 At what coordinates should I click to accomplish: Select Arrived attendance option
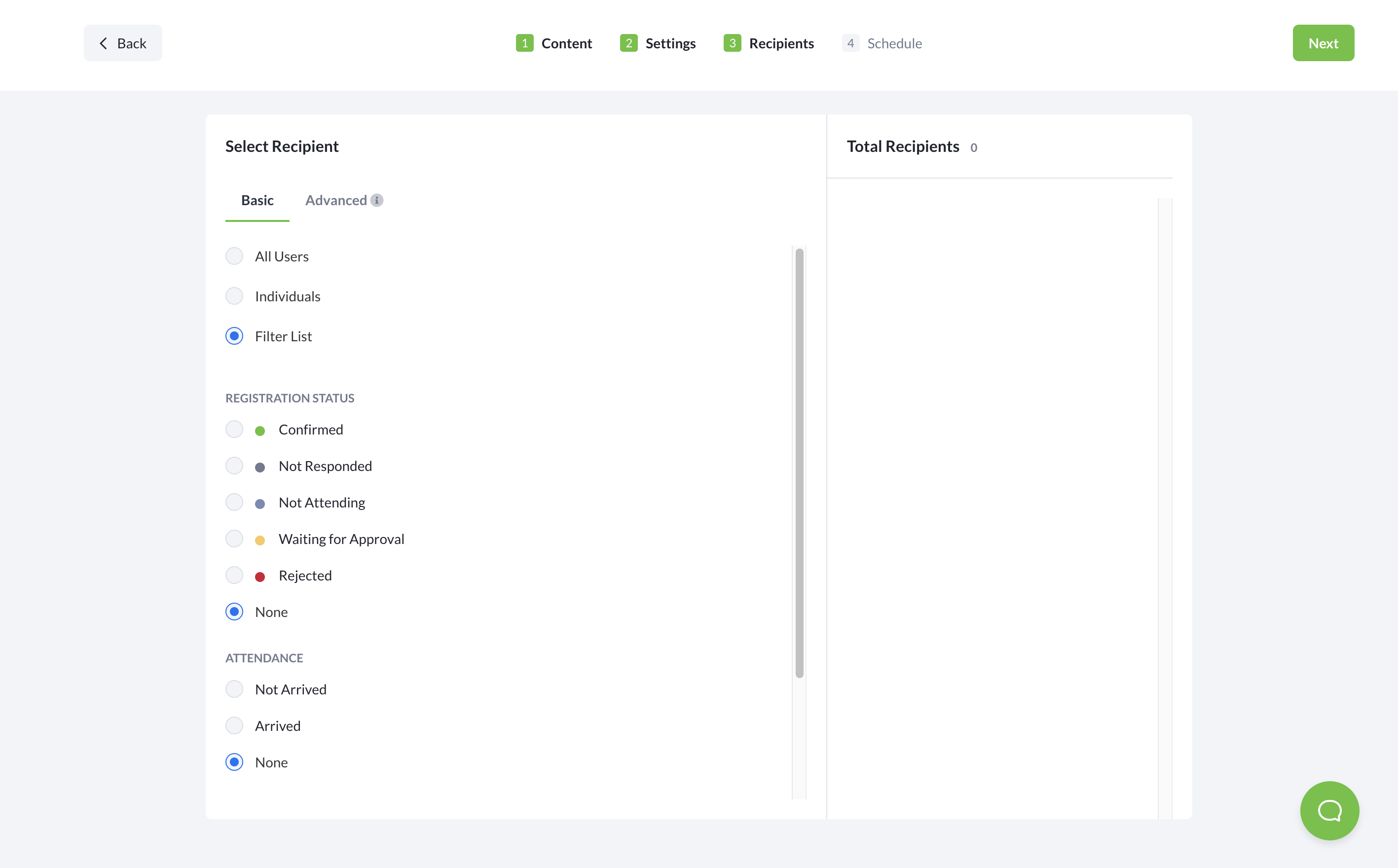coord(234,725)
